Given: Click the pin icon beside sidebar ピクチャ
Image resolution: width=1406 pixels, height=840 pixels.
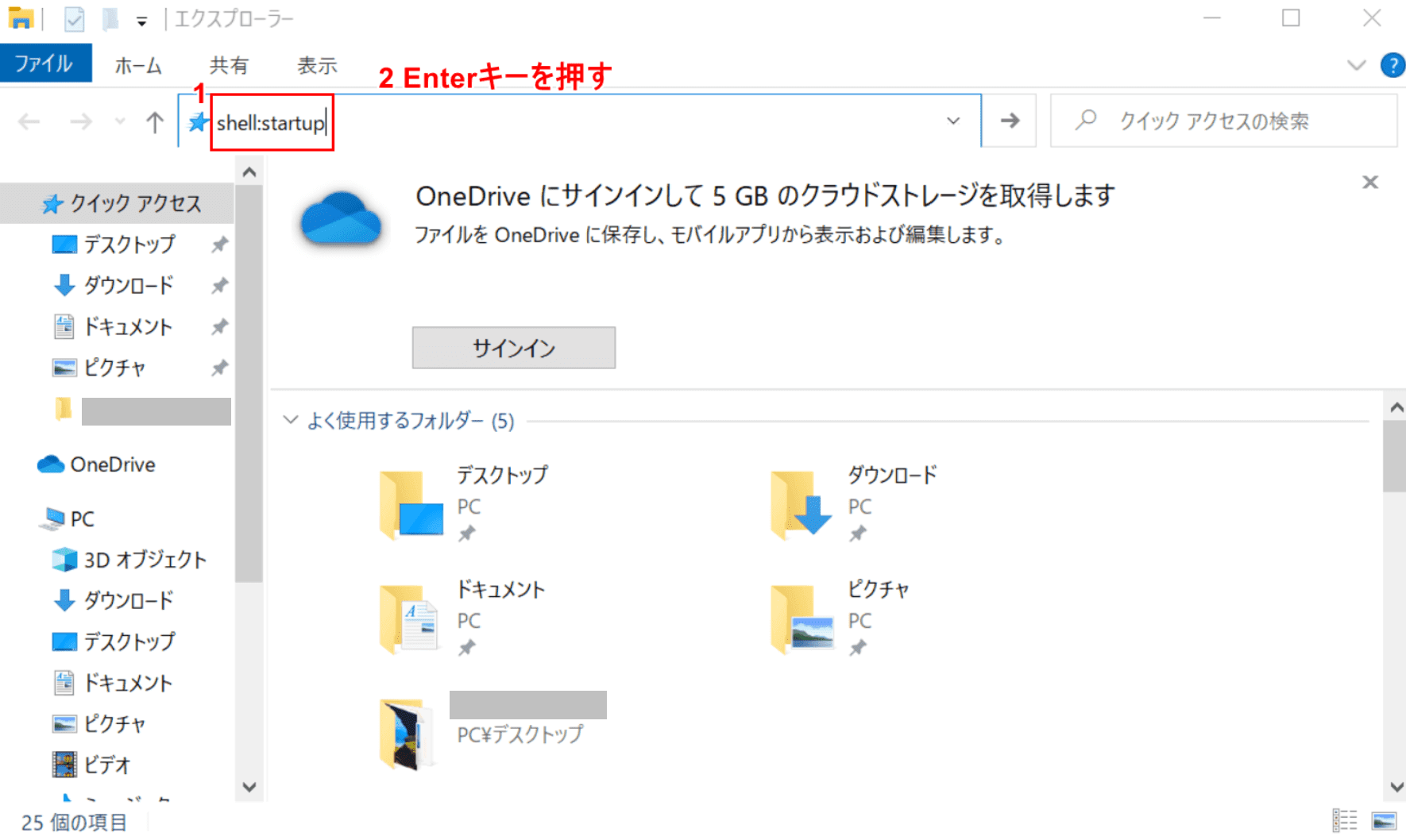Looking at the screenshot, I should (x=219, y=368).
